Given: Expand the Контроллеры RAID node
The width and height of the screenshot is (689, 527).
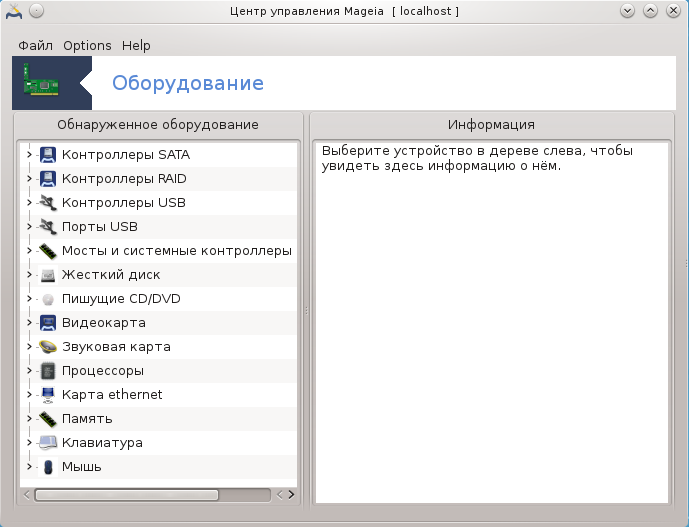Looking at the screenshot, I should click(29, 179).
